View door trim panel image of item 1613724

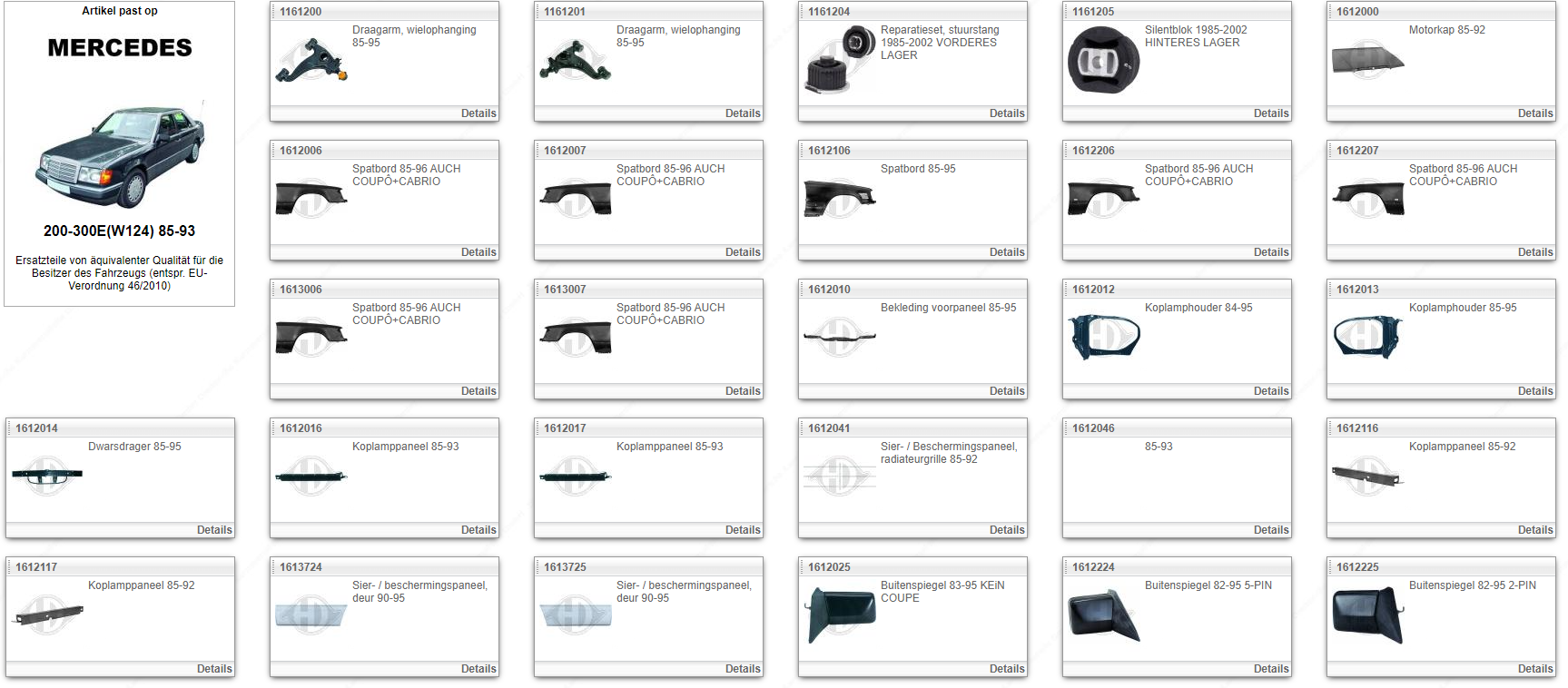[311, 615]
